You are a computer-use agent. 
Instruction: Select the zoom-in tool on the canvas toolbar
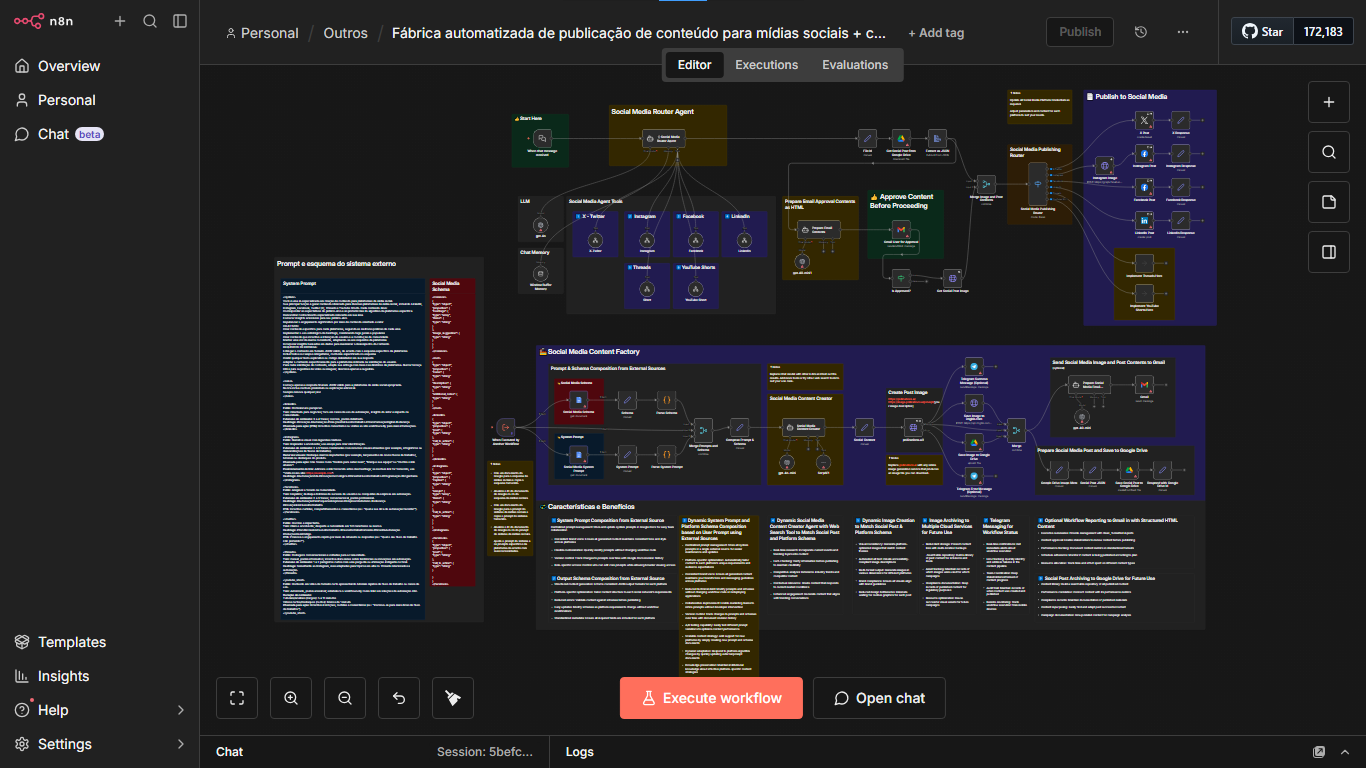pyautogui.click(x=291, y=697)
